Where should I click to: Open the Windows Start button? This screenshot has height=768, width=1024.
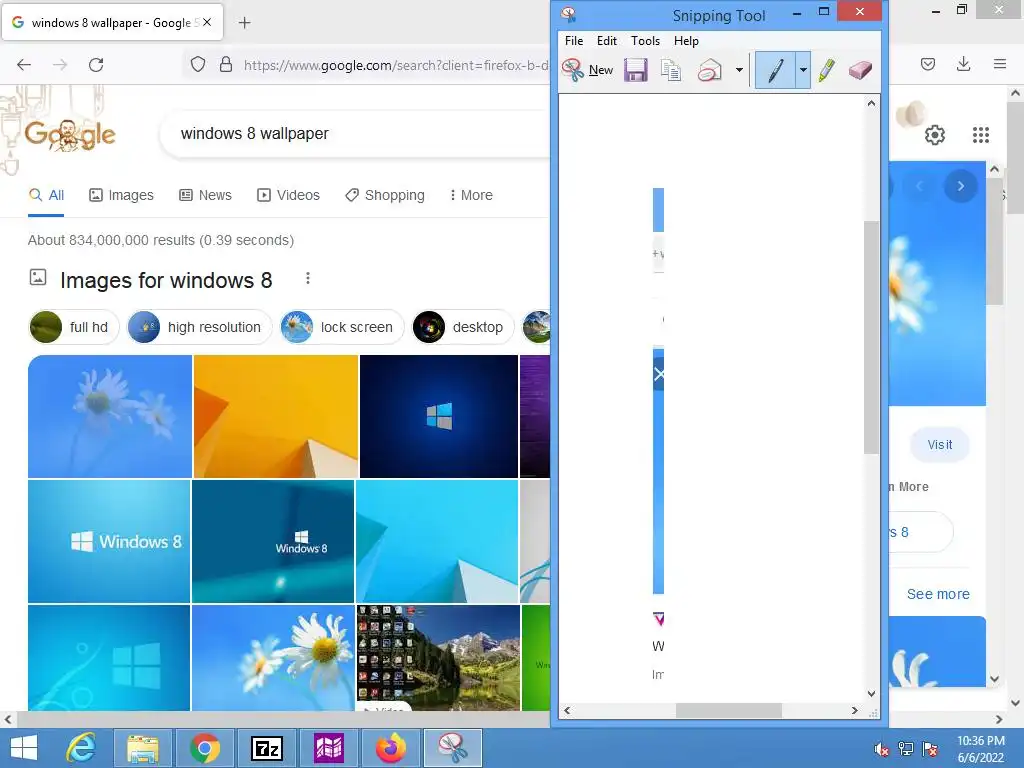[x=24, y=748]
